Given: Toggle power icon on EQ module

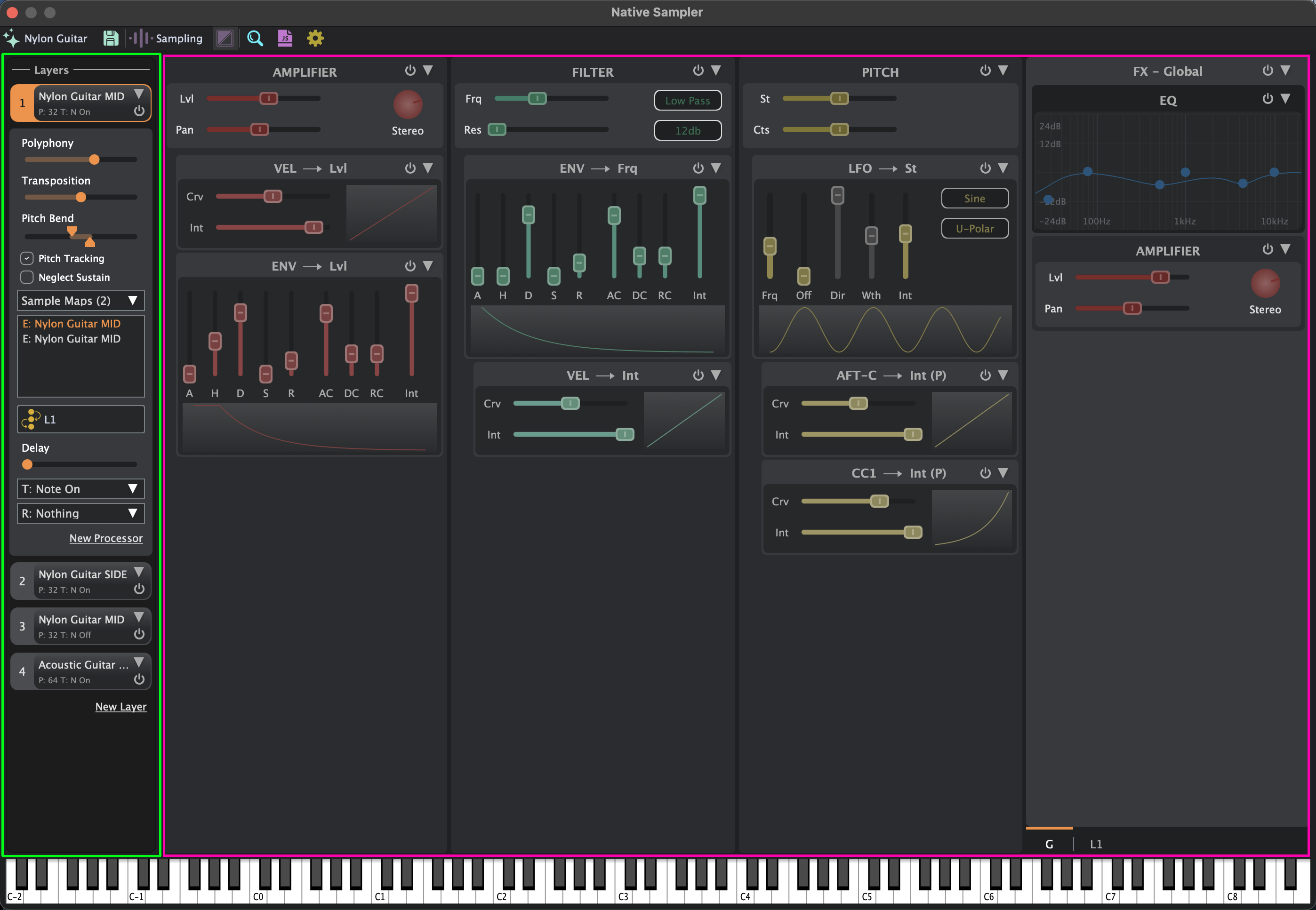Looking at the screenshot, I should [x=1267, y=99].
